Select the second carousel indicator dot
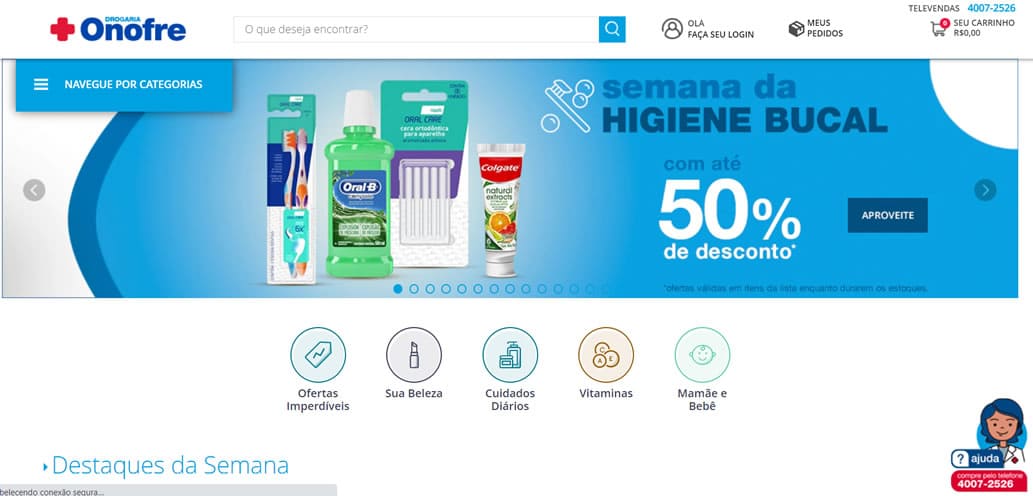The width and height of the screenshot is (1033, 496). tap(414, 289)
